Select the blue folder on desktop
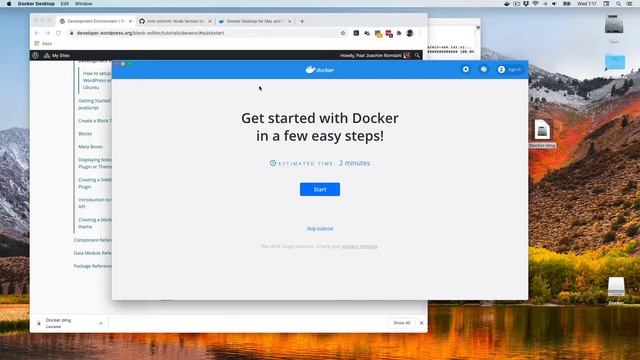 coord(615,62)
